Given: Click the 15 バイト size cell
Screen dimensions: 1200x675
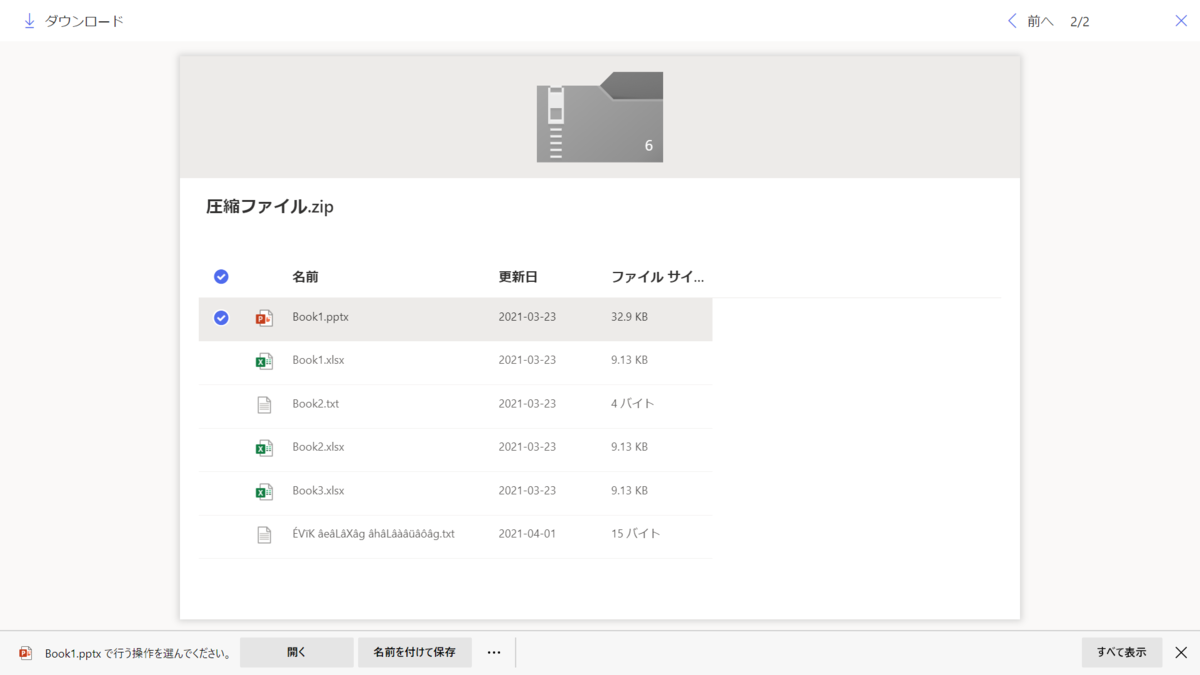Looking at the screenshot, I should tap(636, 534).
